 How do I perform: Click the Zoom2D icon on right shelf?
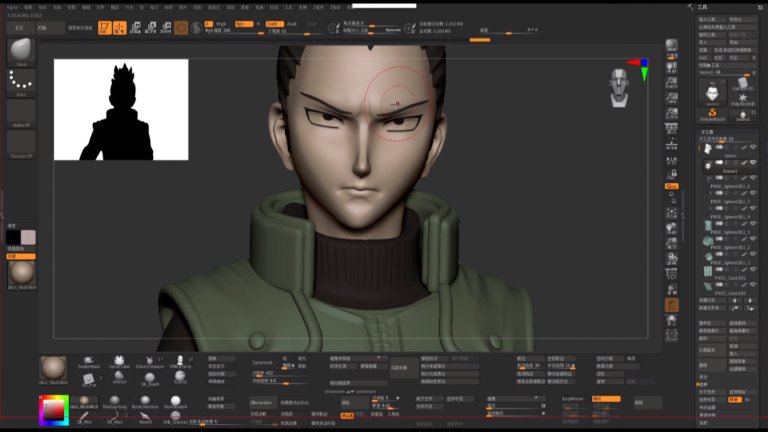tap(672, 83)
